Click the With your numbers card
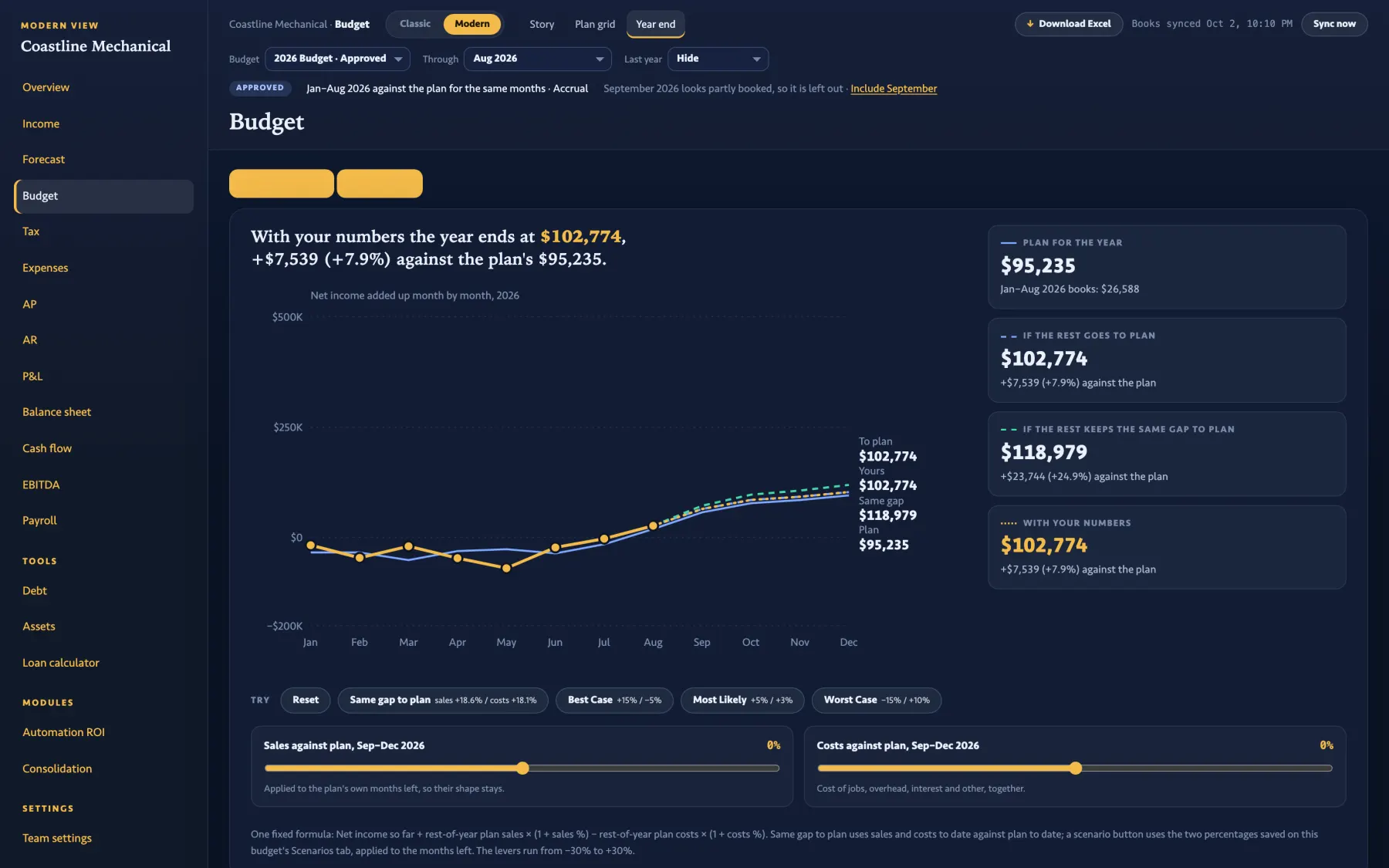1389x868 pixels. click(x=1167, y=547)
